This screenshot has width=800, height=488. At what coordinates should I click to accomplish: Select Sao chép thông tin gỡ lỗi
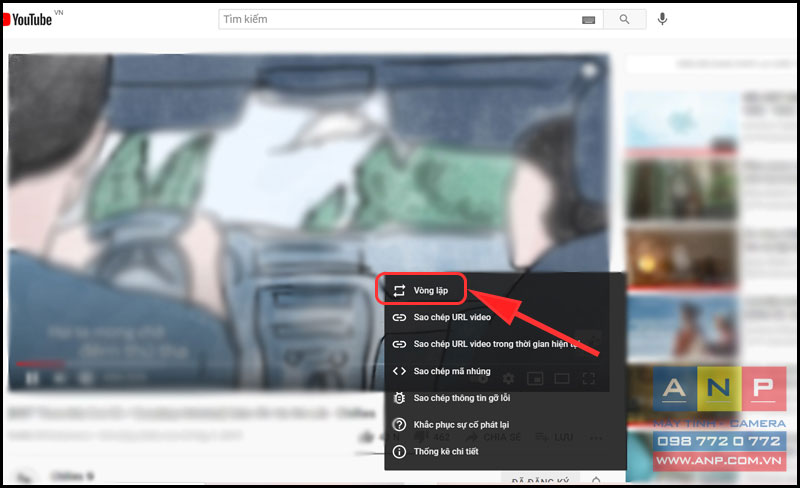(x=505, y=398)
